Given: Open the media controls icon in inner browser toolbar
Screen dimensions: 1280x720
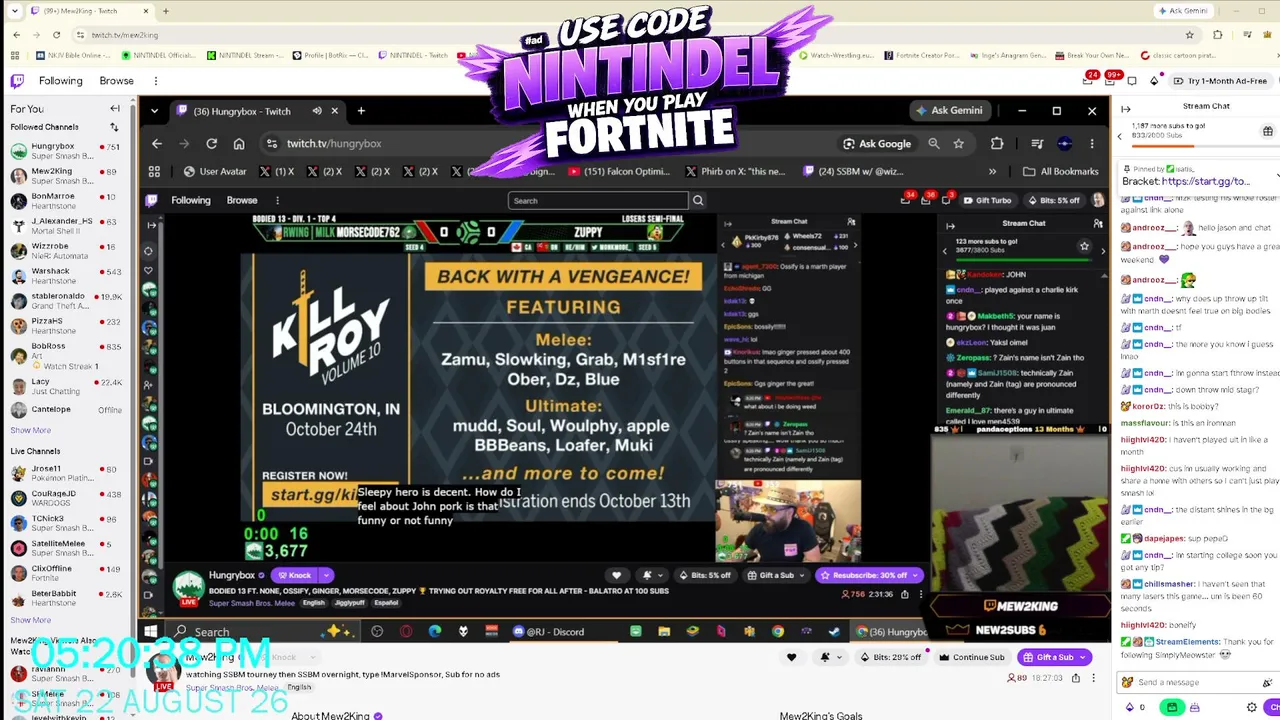Looking at the screenshot, I should click(x=1037, y=144).
